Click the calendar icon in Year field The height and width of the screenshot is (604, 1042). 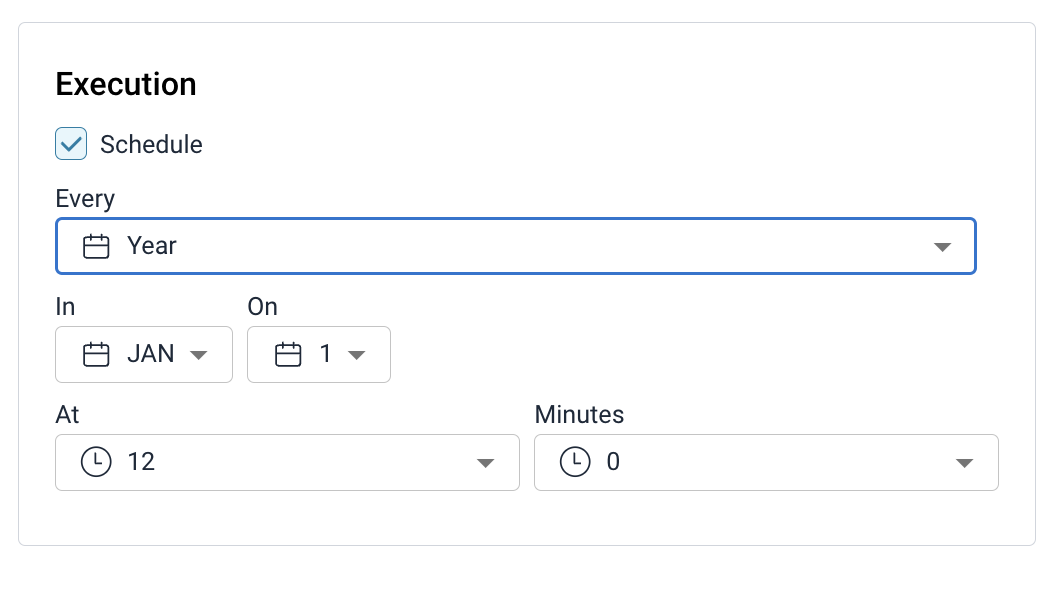coord(96,247)
